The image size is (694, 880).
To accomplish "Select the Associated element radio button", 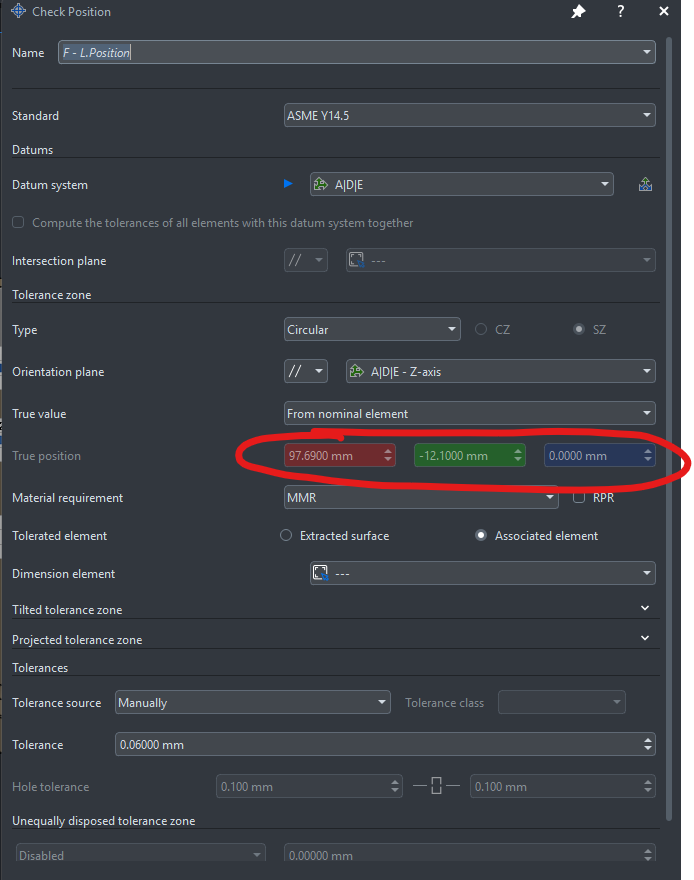I will point(481,536).
